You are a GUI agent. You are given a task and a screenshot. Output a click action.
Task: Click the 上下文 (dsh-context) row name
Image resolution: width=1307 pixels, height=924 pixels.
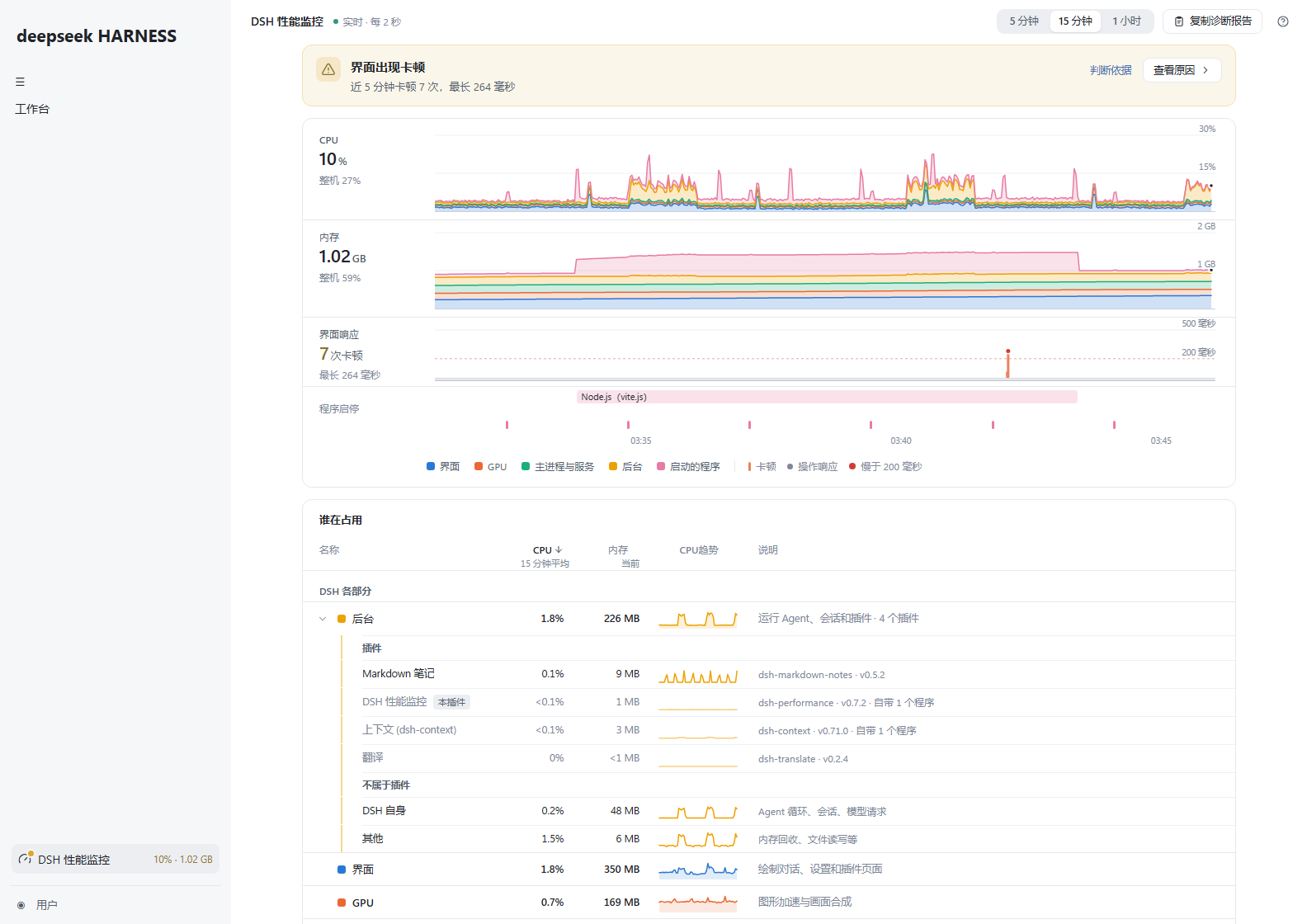click(409, 729)
